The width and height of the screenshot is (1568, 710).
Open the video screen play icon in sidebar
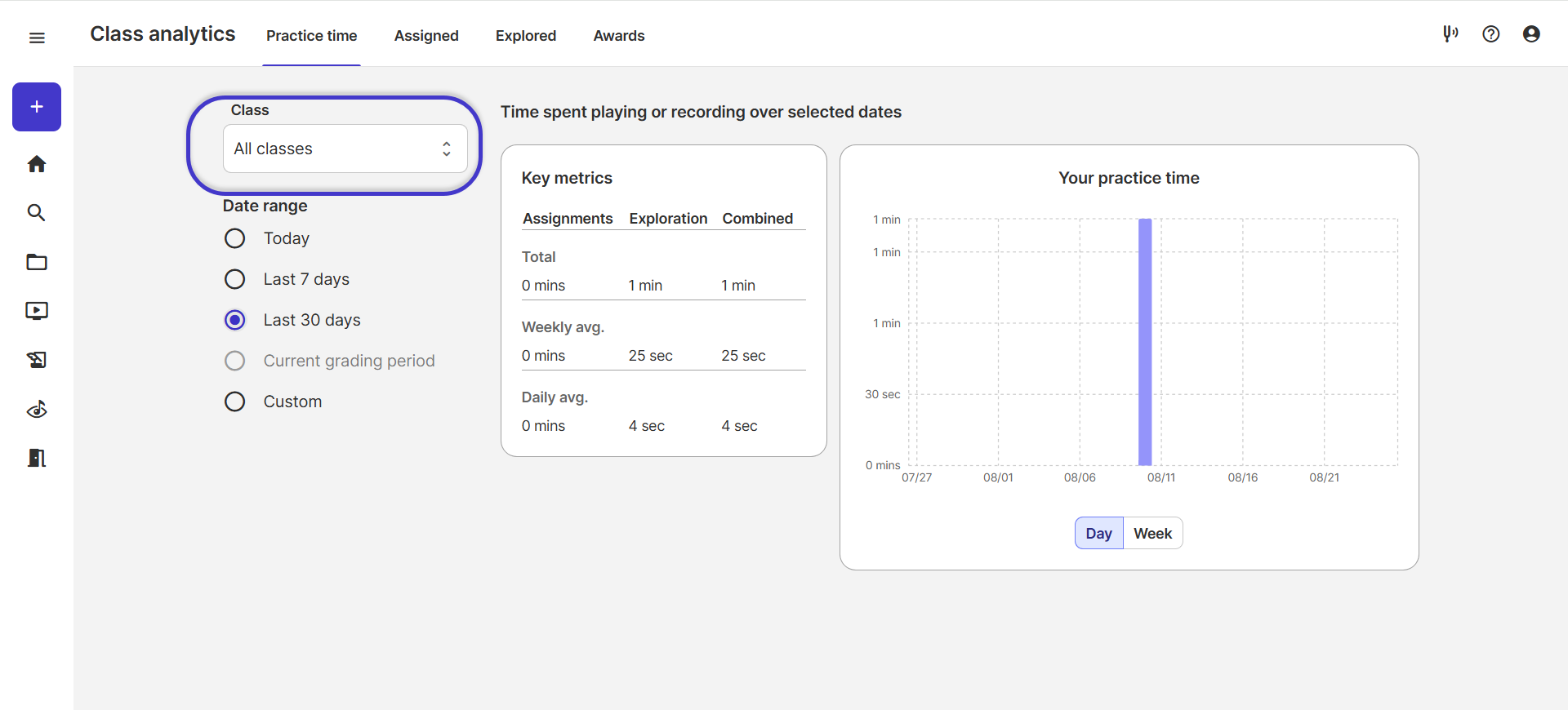(37, 311)
